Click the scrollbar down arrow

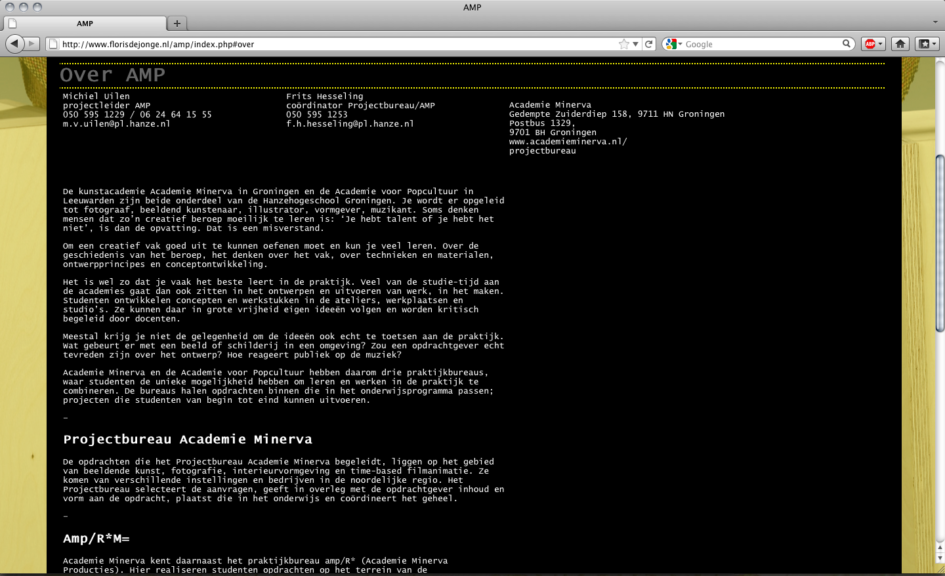coord(940,559)
